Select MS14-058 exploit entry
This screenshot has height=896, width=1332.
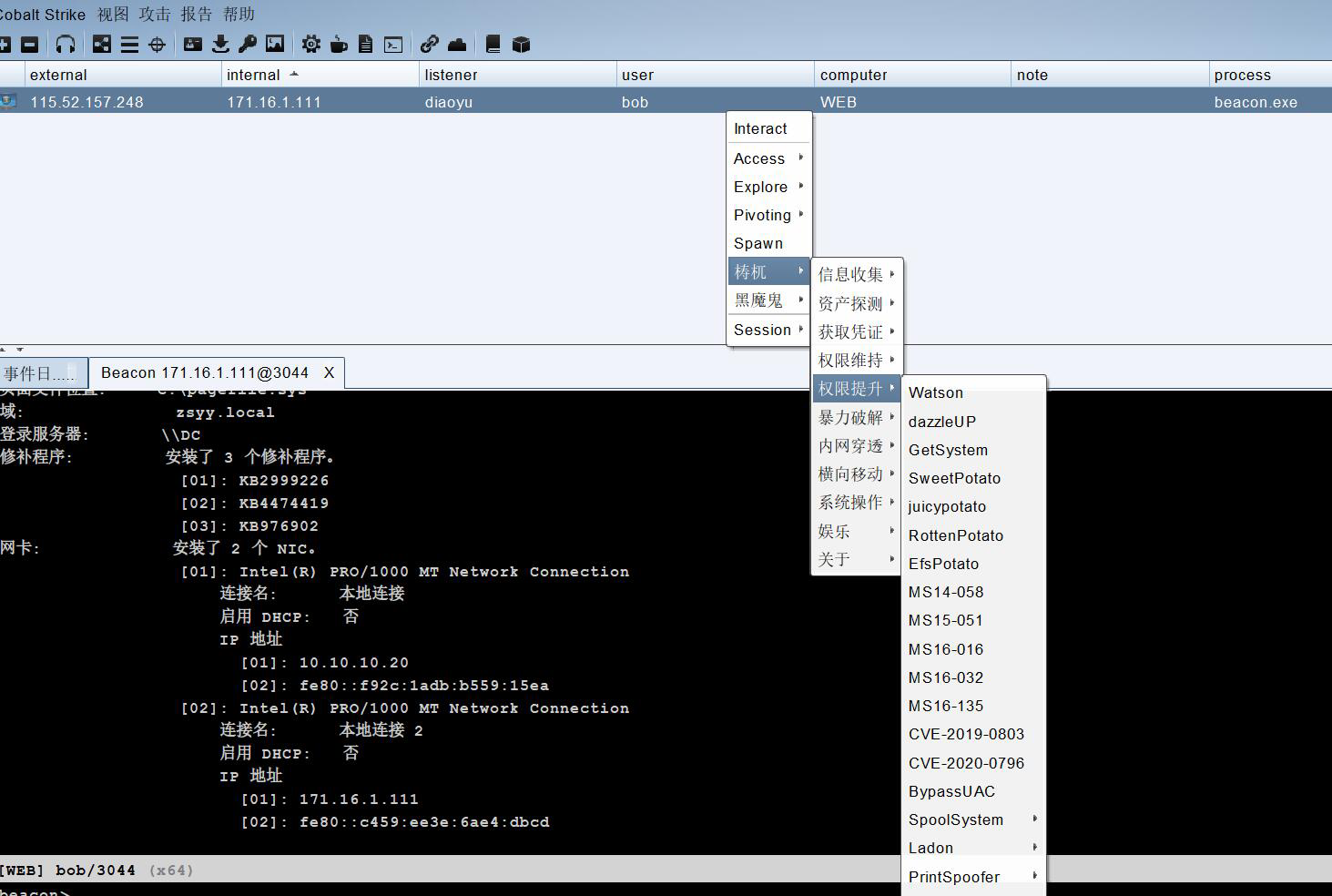(x=973, y=592)
